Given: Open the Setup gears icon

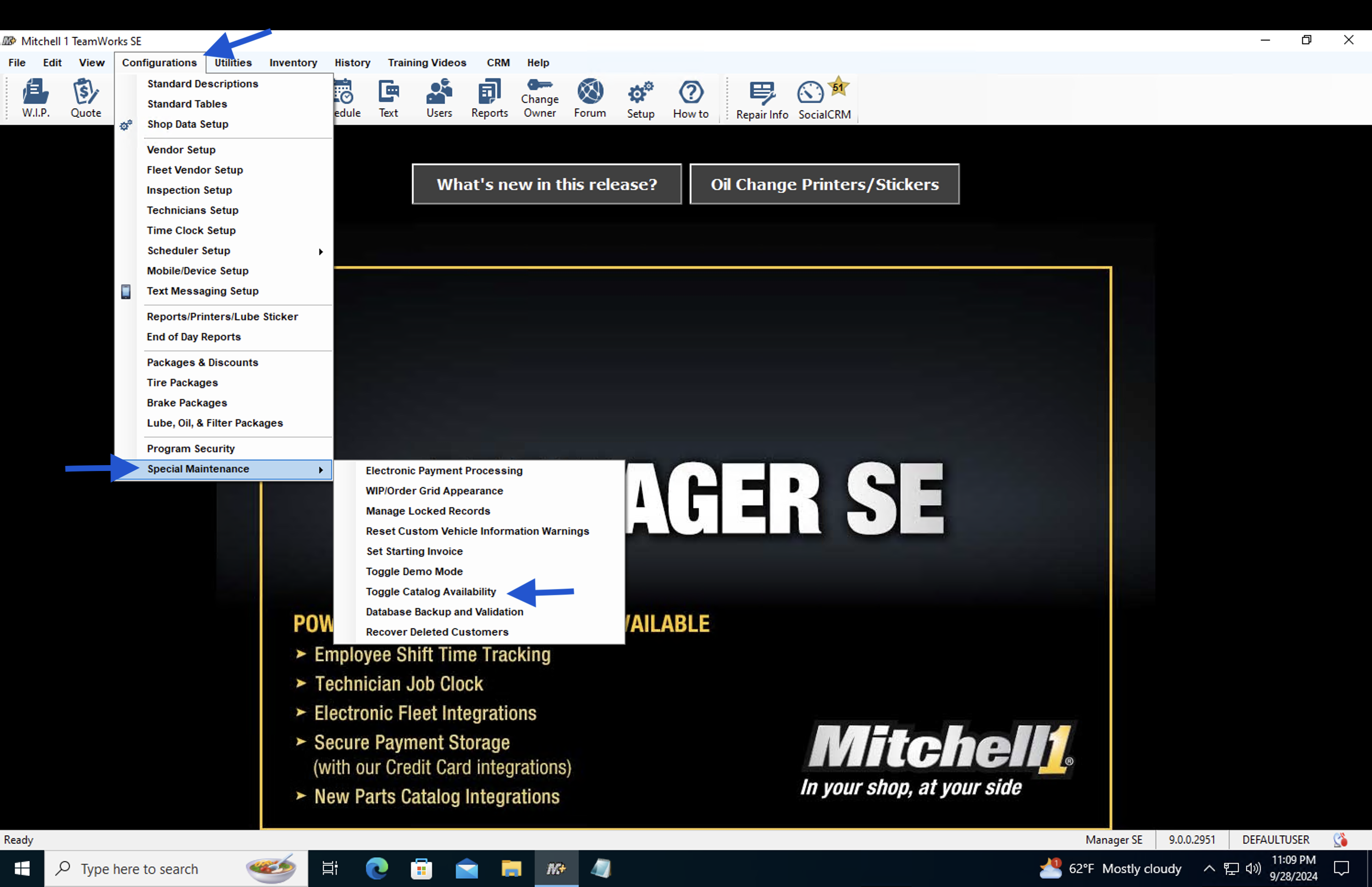Looking at the screenshot, I should click(641, 99).
